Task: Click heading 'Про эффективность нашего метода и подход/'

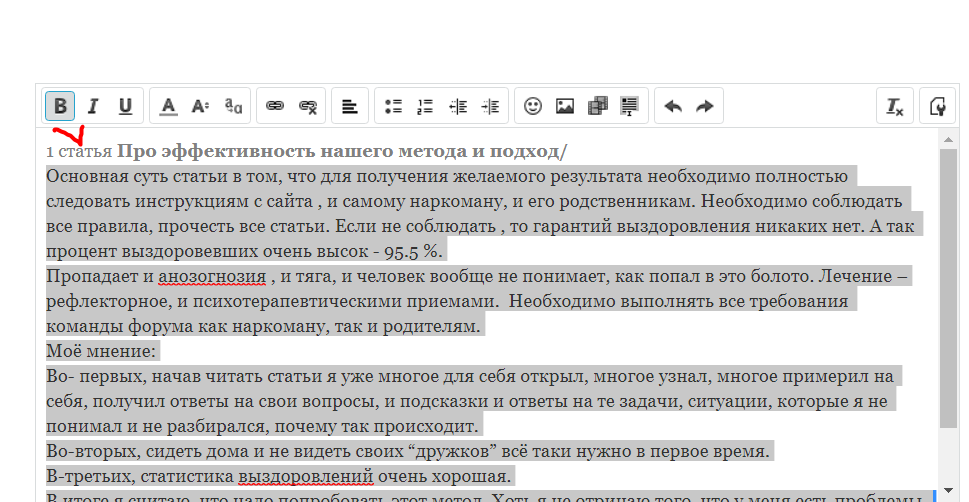Action: pos(342,151)
